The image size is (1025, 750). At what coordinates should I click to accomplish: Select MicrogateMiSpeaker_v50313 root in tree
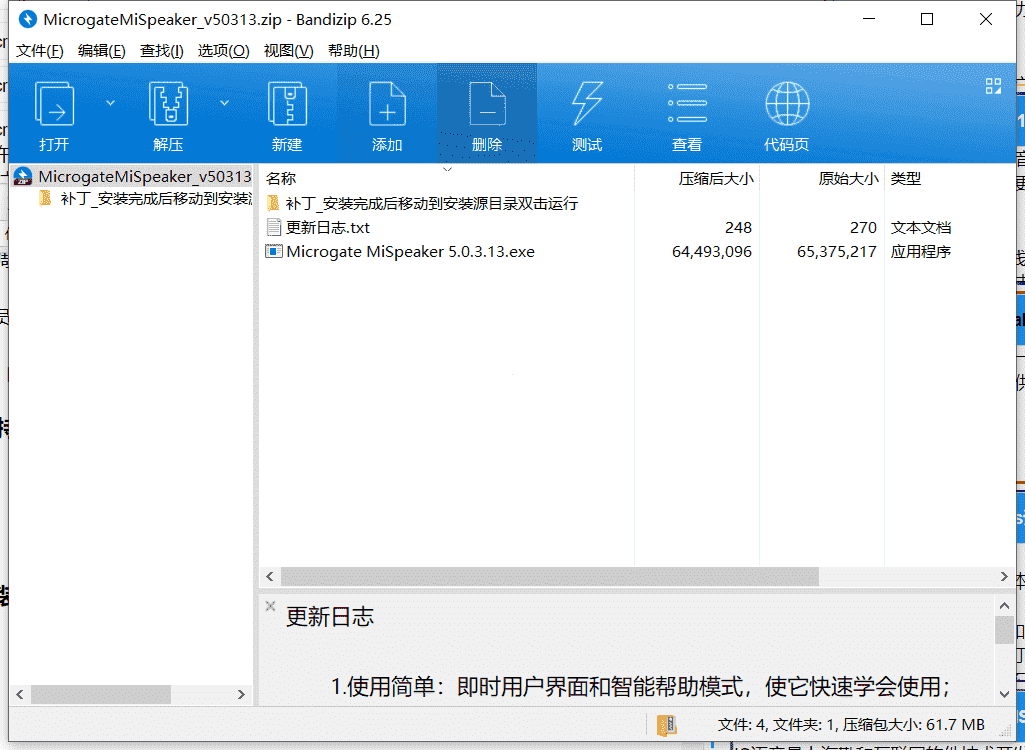pyautogui.click(x=132, y=177)
